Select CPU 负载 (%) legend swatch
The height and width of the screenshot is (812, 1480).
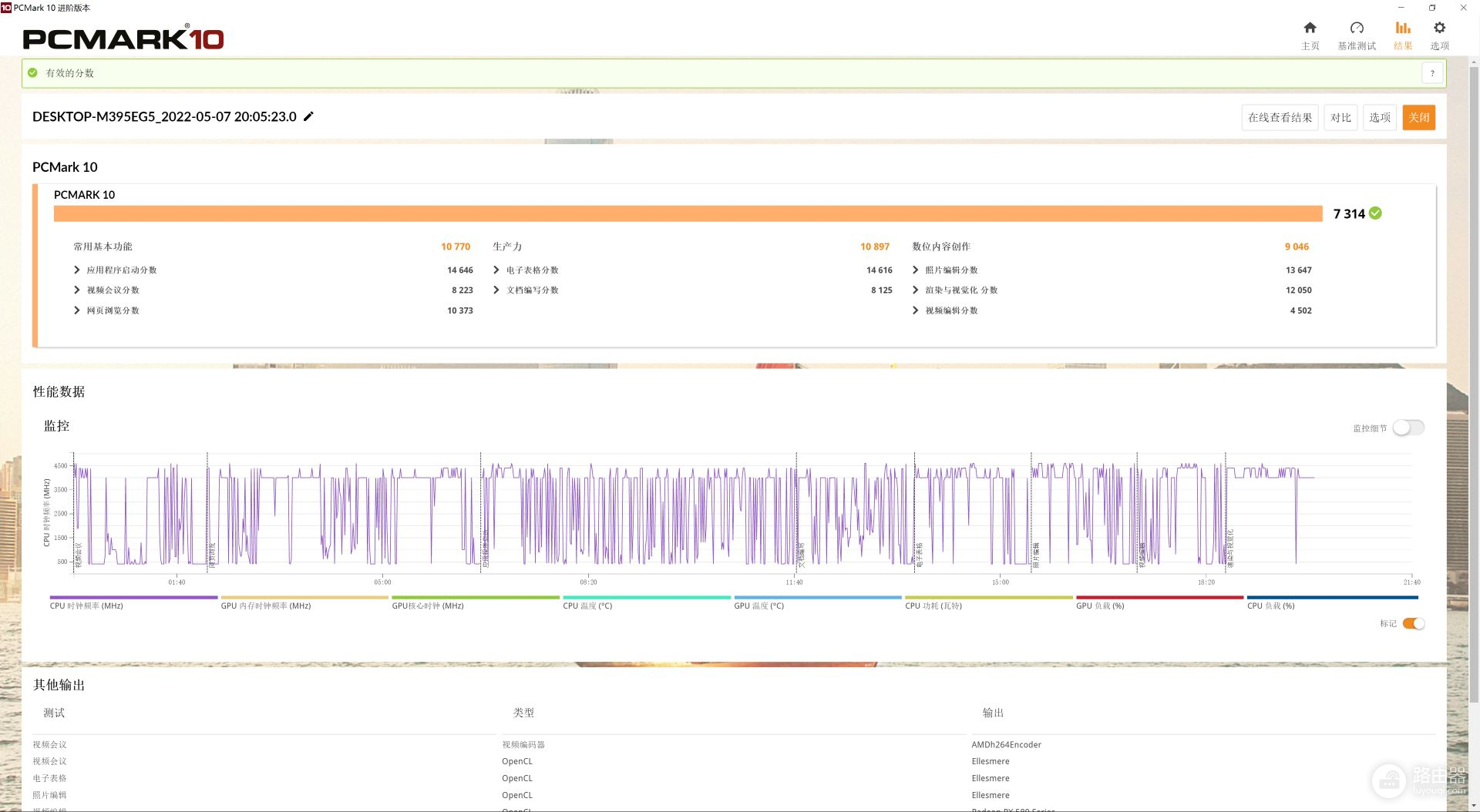pos(1333,597)
